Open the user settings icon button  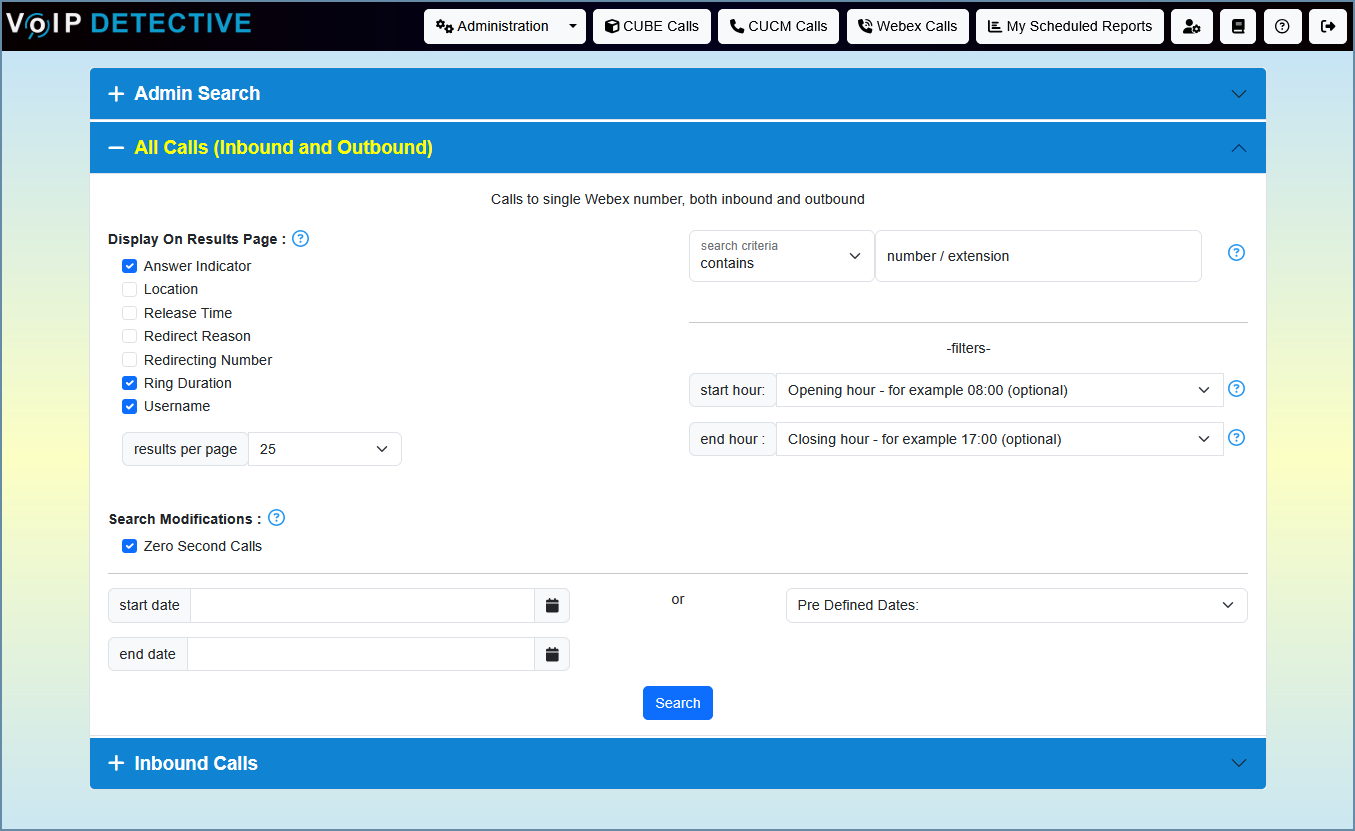pyautogui.click(x=1191, y=27)
